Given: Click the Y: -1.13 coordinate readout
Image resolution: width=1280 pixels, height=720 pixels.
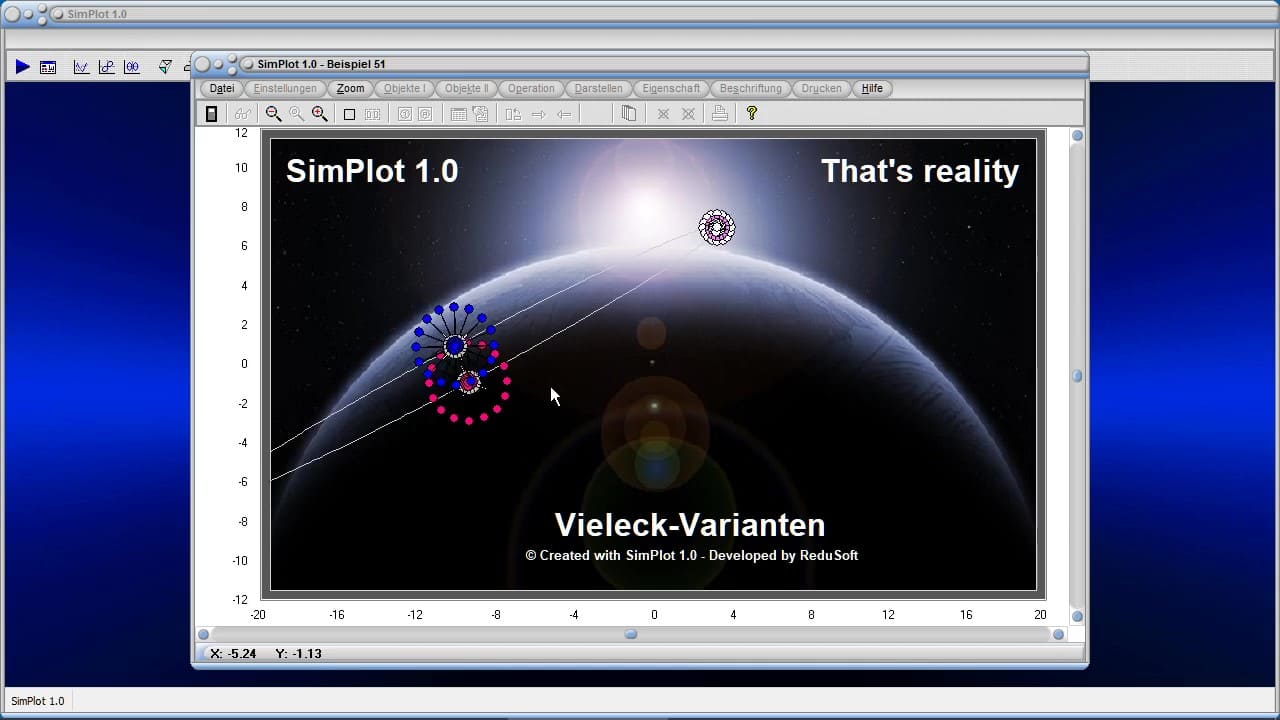Looking at the screenshot, I should pyautogui.click(x=298, y=654).
